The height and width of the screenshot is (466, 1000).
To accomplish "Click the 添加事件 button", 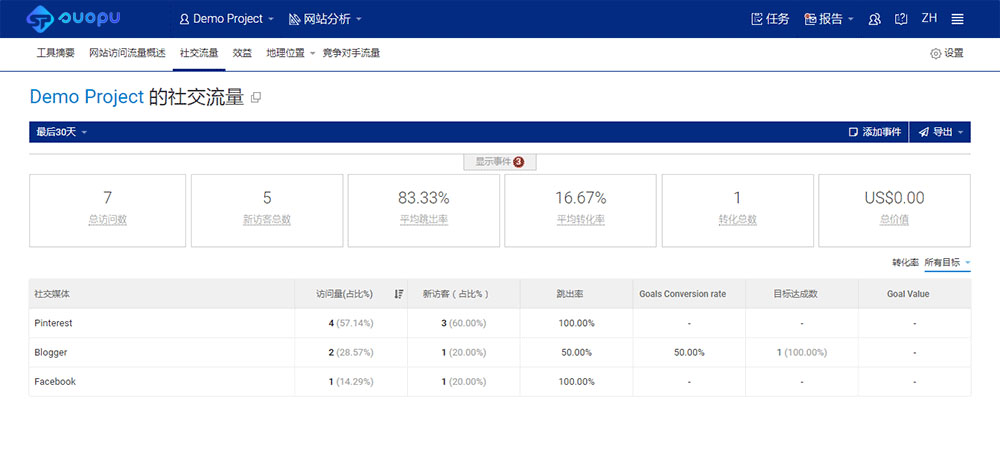I will point(874,132).
